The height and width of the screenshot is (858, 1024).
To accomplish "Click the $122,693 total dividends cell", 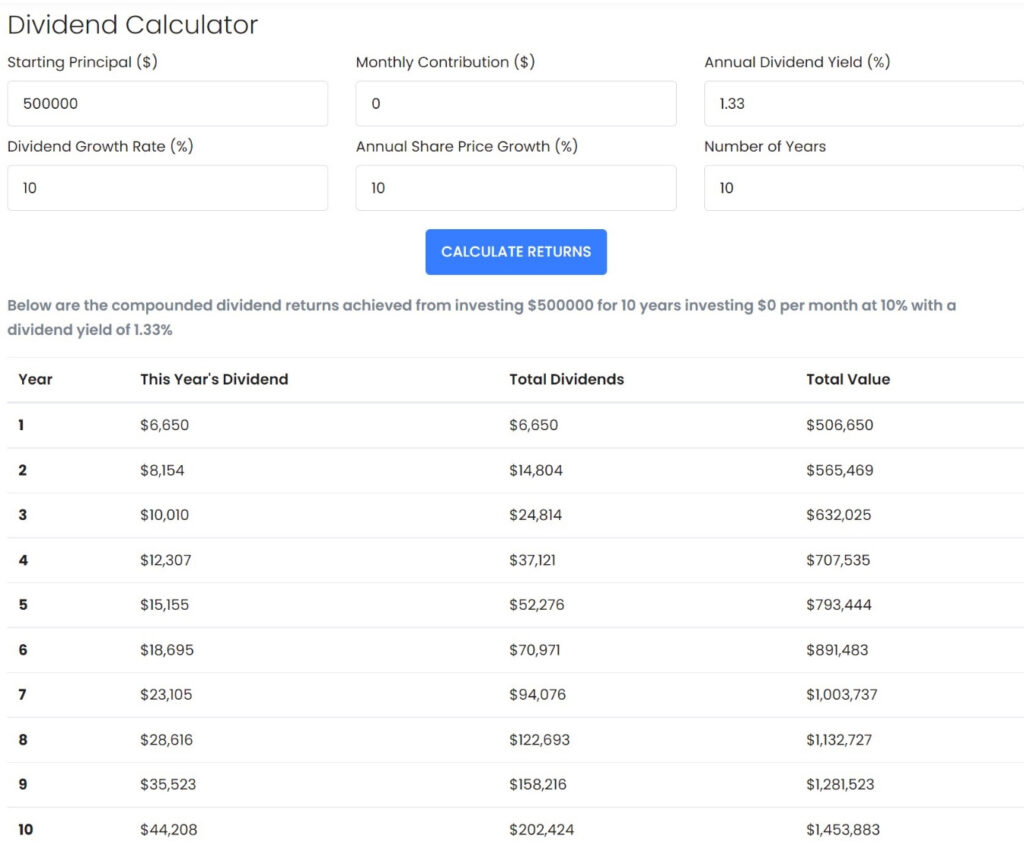I will pyautogui.click(x=540, y=740).
